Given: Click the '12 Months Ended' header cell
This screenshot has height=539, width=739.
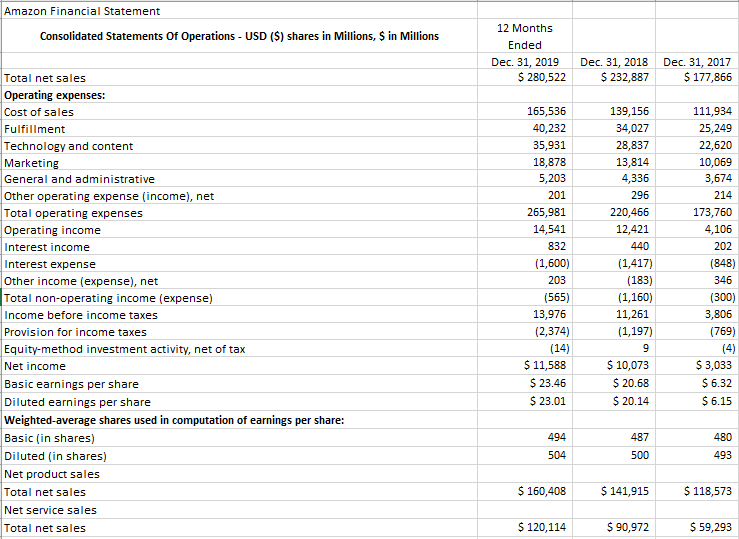Looking at the screenshot, I should (x=525, y=36).
